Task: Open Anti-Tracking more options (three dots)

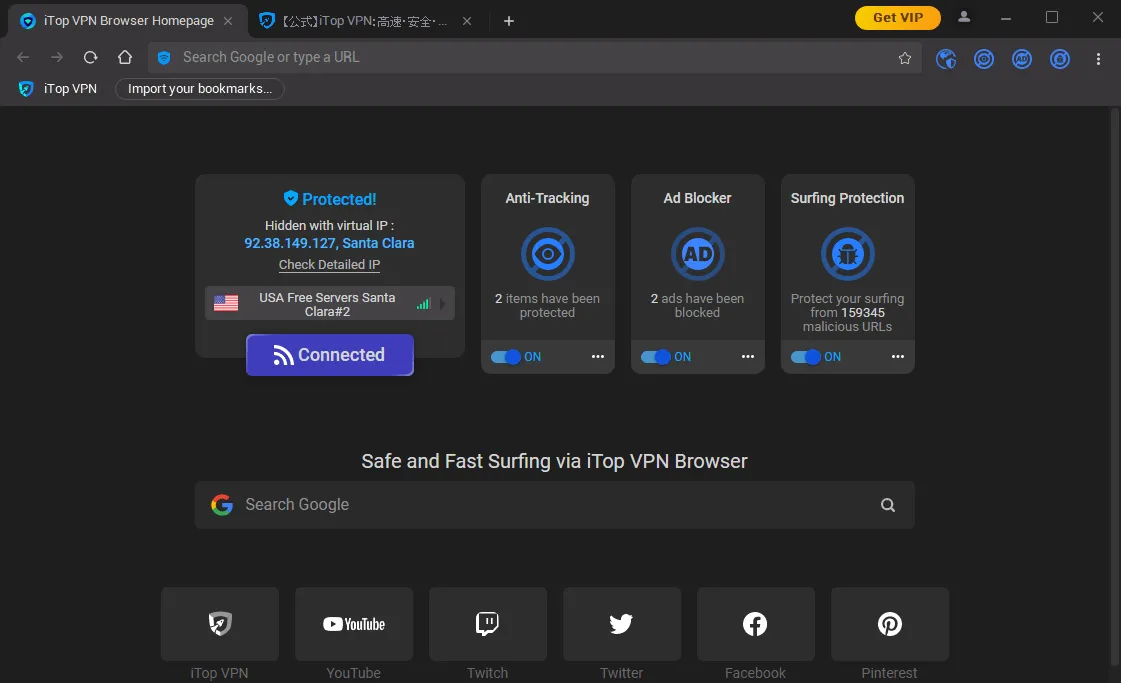Action: coord(598,356)
